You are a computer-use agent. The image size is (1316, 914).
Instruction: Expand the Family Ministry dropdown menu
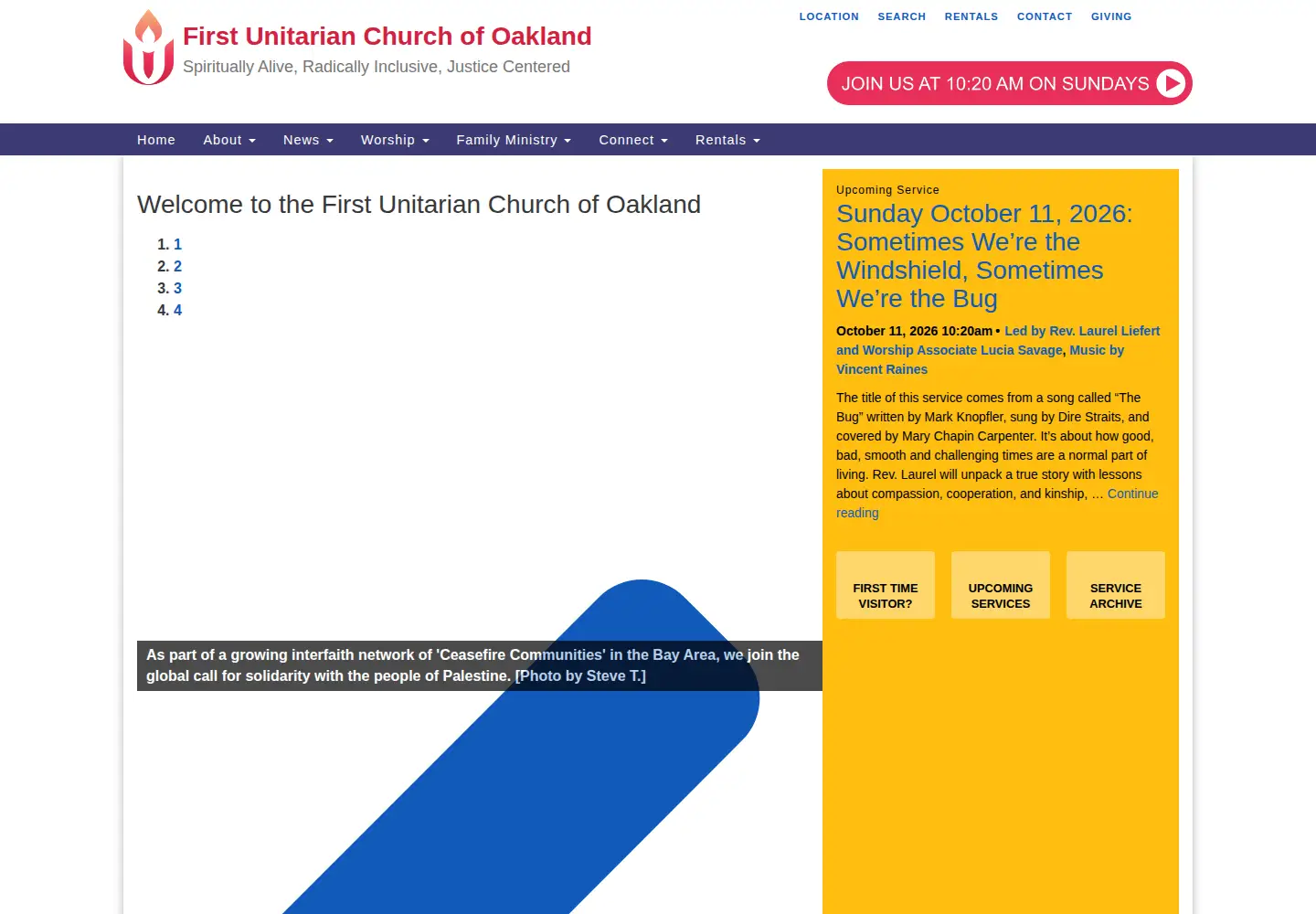point(514,140)
